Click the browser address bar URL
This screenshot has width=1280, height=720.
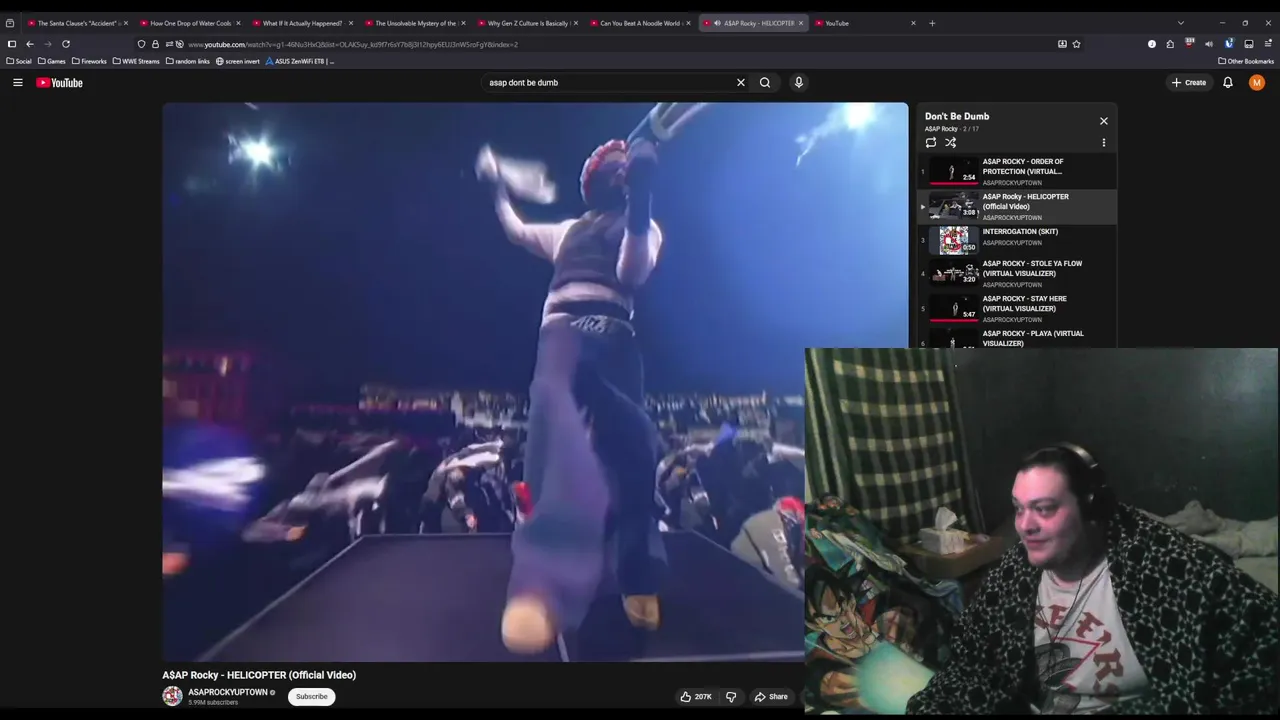353,44
